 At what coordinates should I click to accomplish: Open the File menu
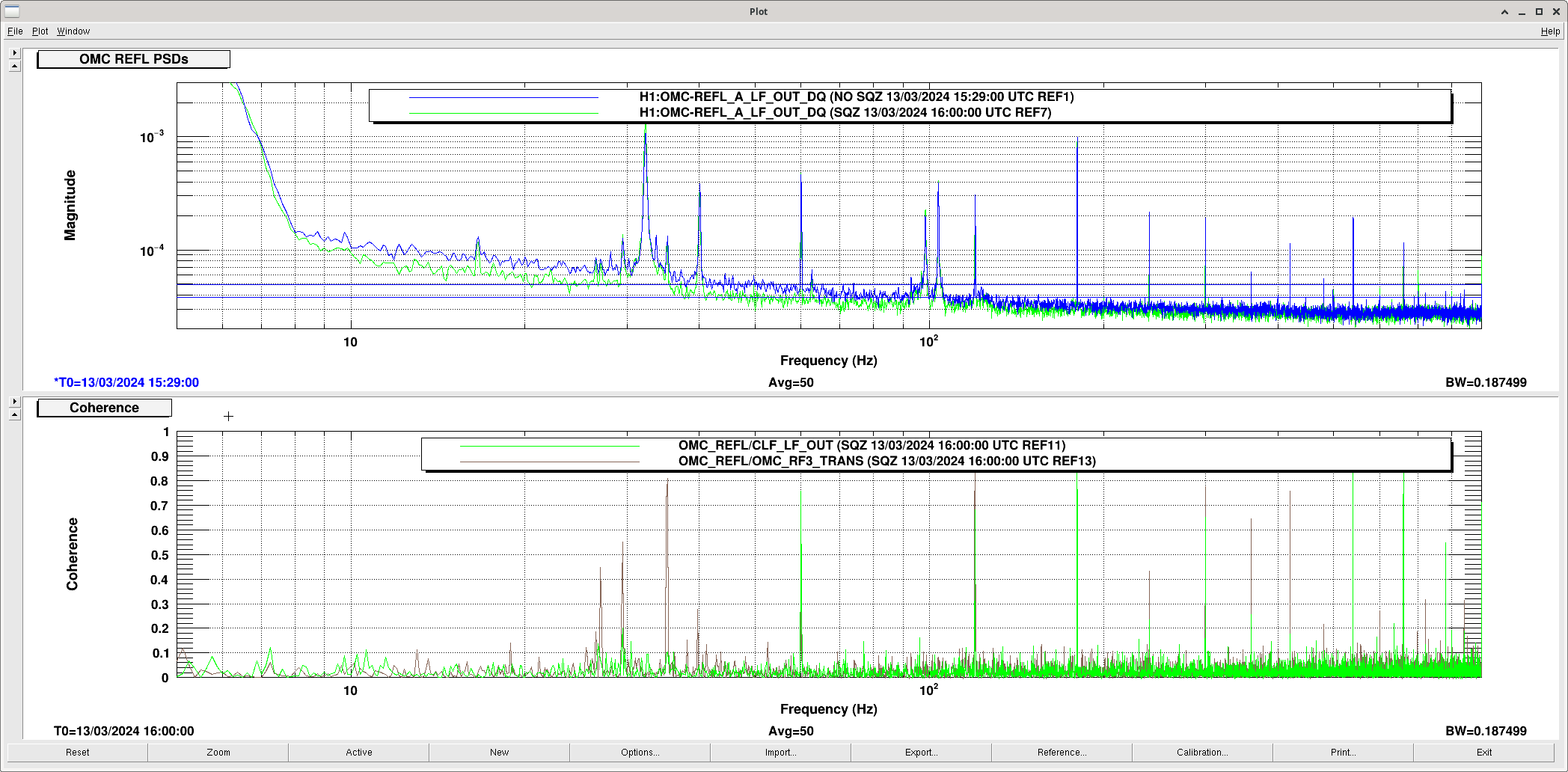click(x=15, y=31)
